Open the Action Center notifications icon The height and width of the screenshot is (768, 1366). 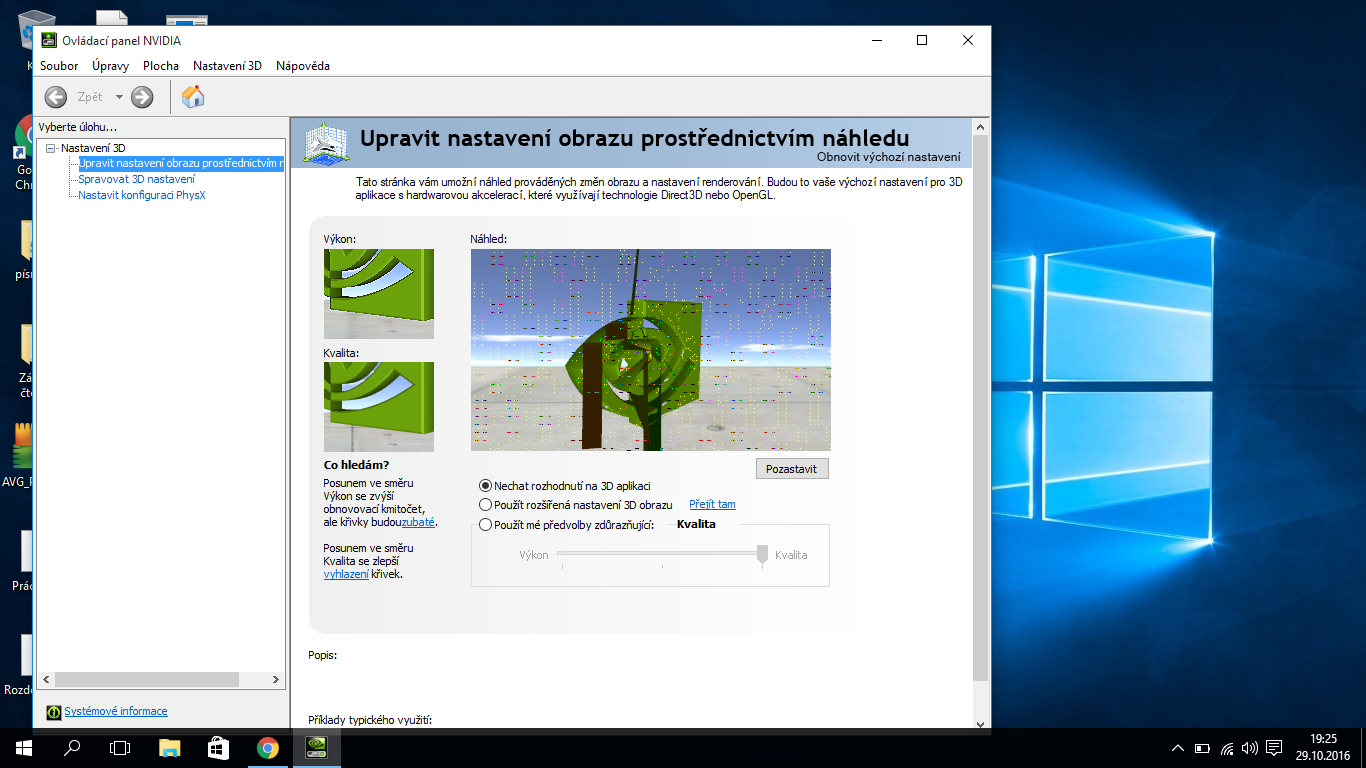tap(1274, 748)
